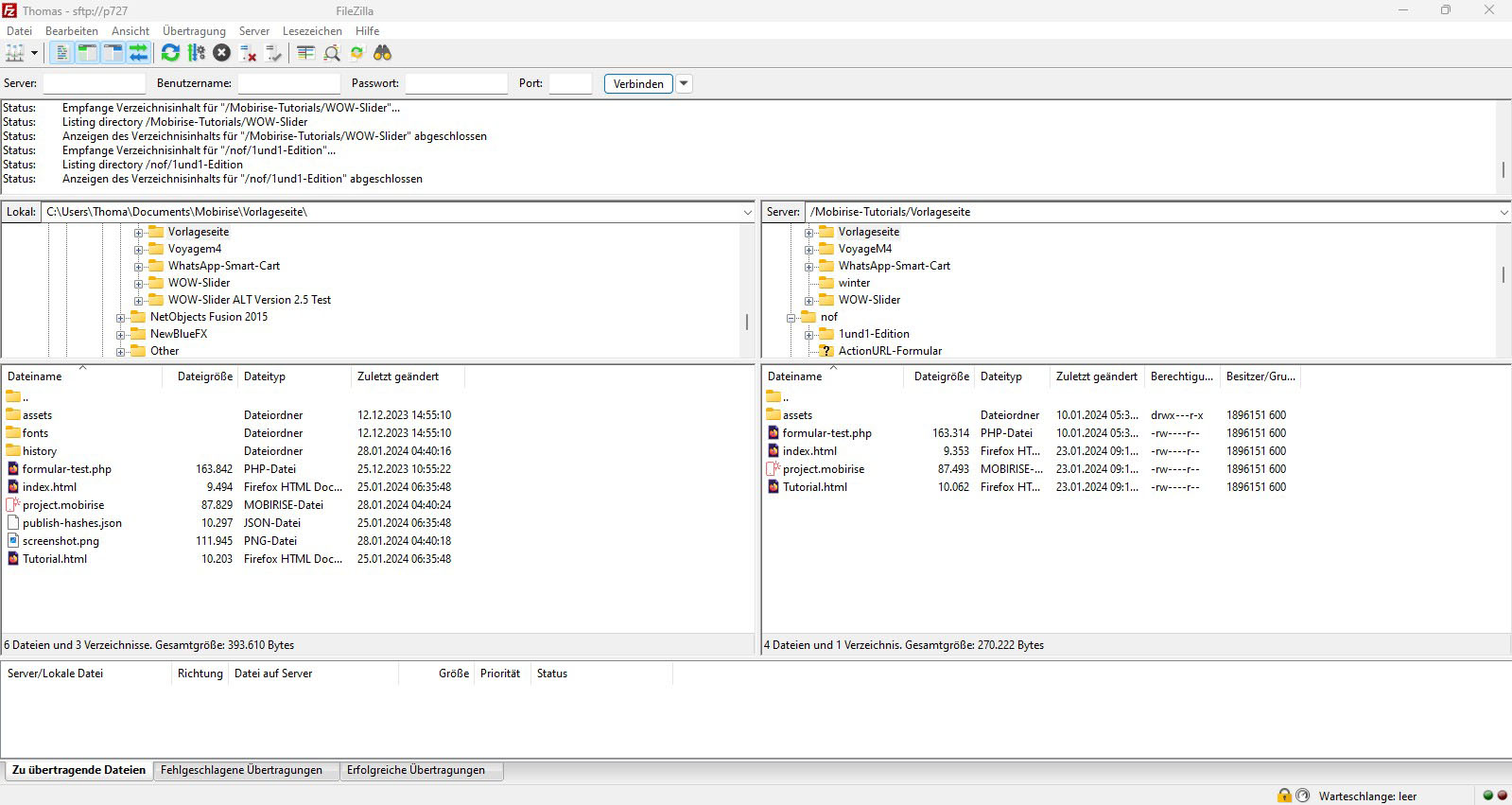Screen dimensions: 1512x805
Task: Toggle message log display
Action: click(62, 53)
